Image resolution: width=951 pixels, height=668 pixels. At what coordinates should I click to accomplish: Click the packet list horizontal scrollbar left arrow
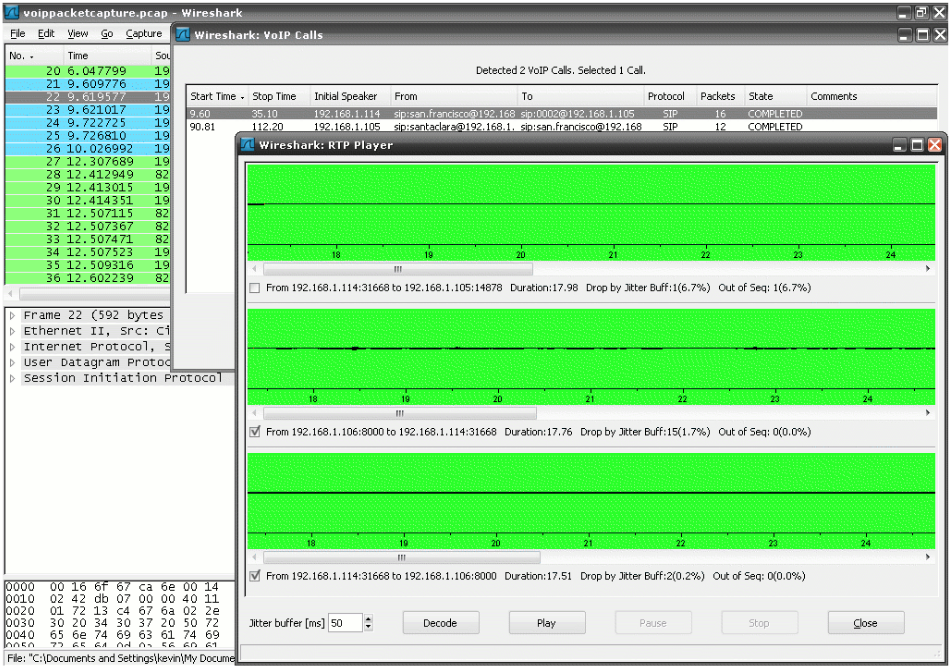click(x=10, y=294)
